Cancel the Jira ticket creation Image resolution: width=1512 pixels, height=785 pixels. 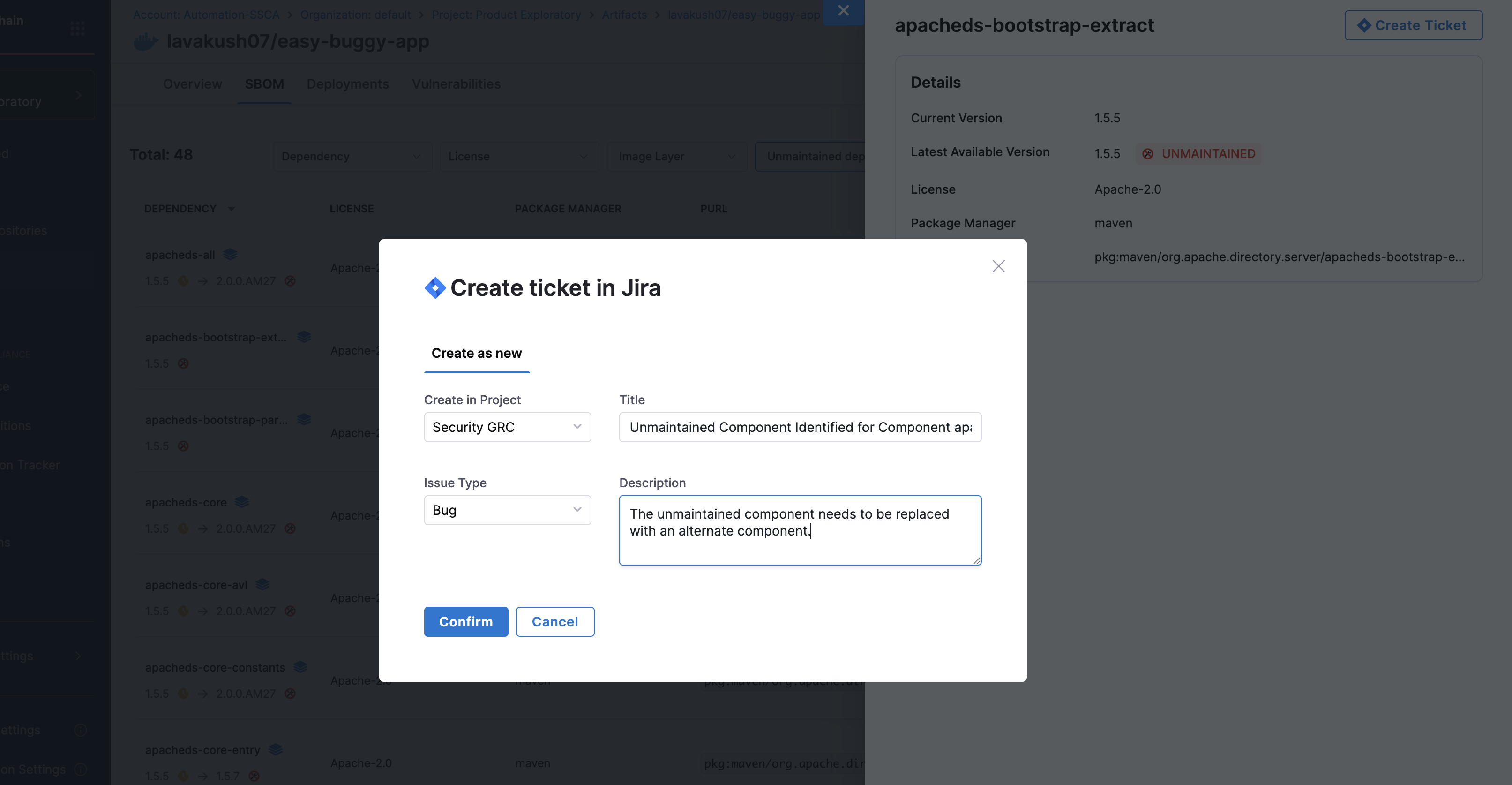pos(554,621)
